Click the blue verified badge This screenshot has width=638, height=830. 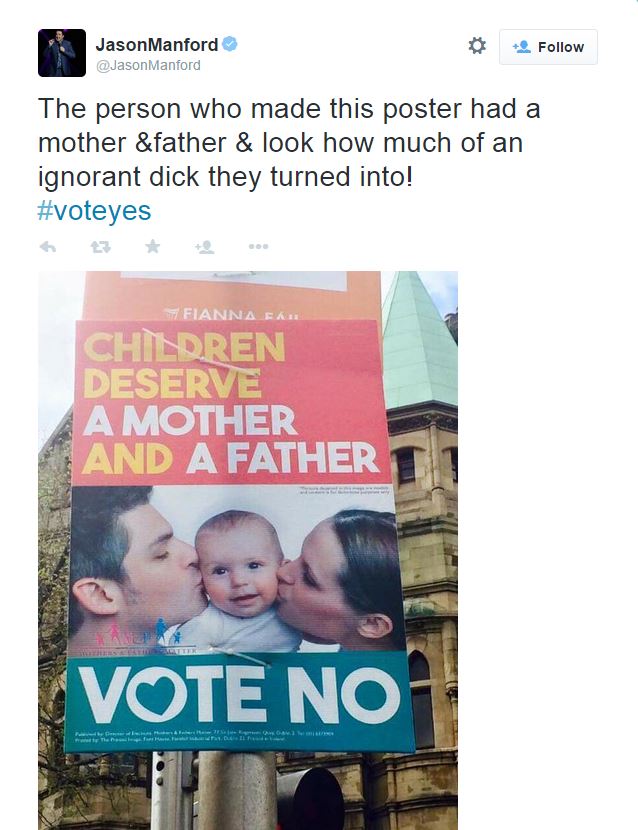pos(230,45)
